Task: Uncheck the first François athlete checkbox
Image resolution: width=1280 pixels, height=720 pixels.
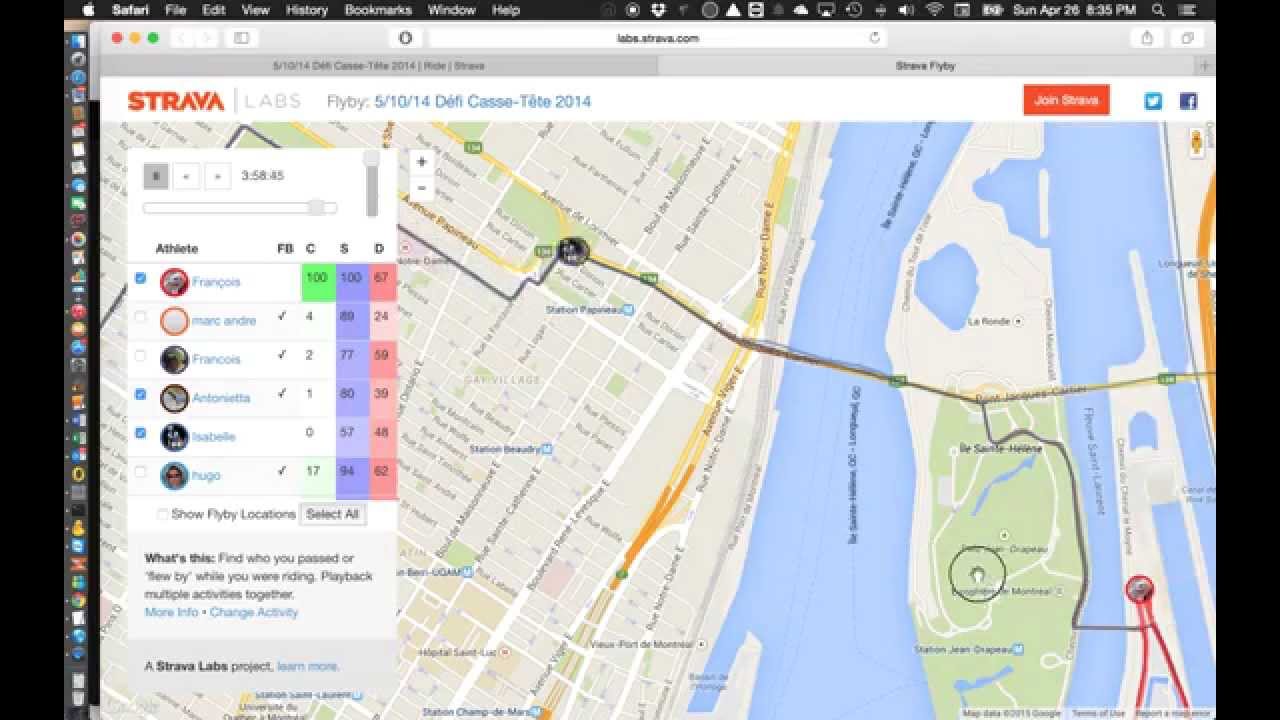Action: (140, 279)
